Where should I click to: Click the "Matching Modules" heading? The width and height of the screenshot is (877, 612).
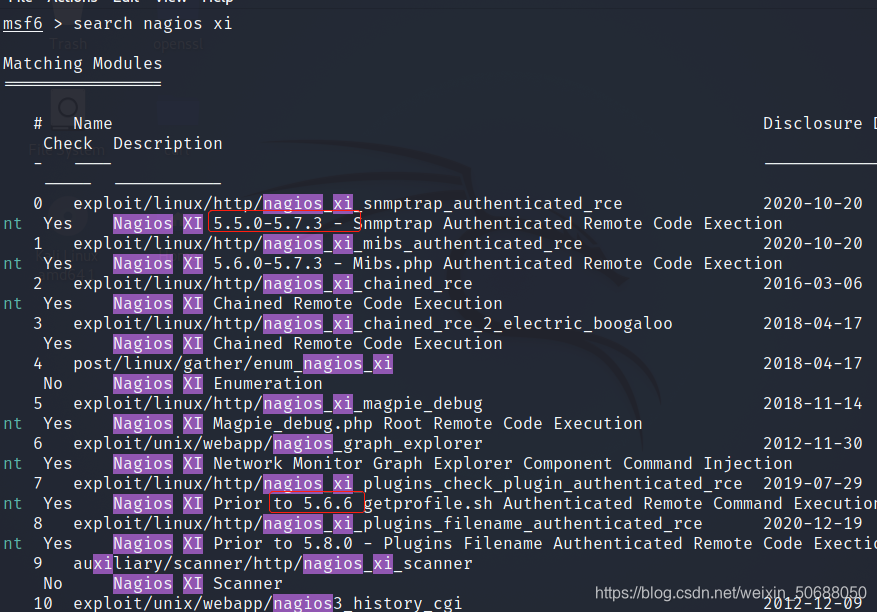(x=83, y=64)
